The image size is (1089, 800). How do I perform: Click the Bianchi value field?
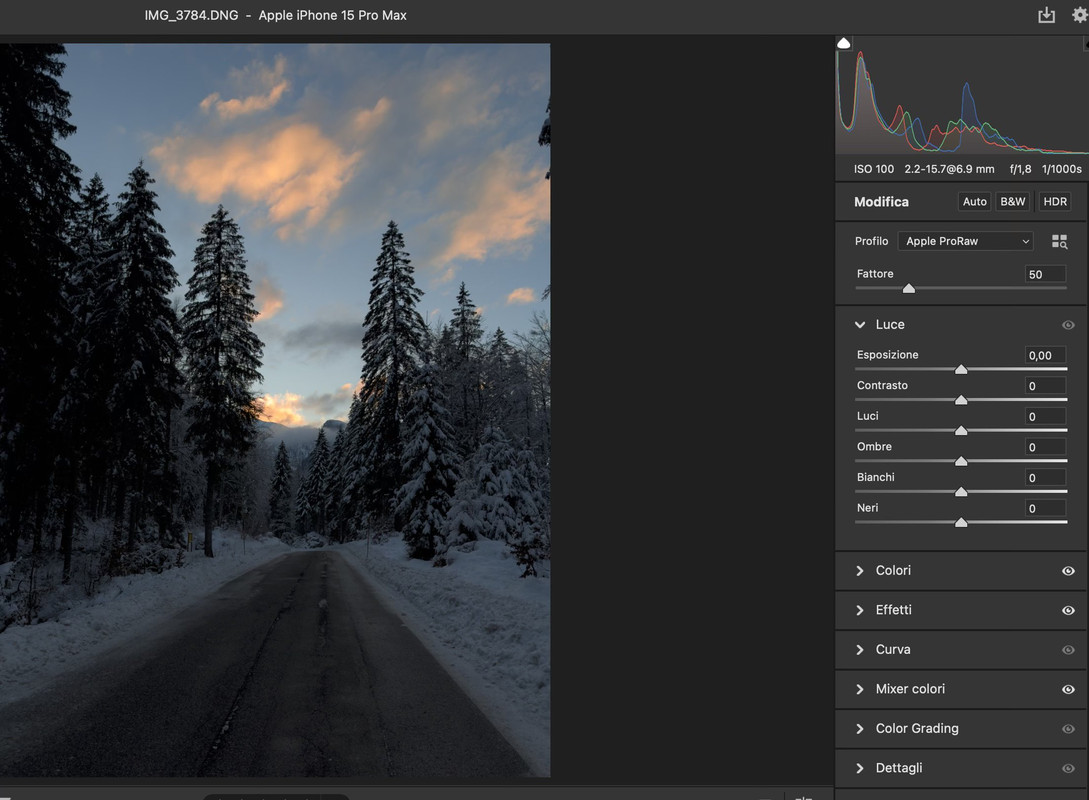[1045, 477]
